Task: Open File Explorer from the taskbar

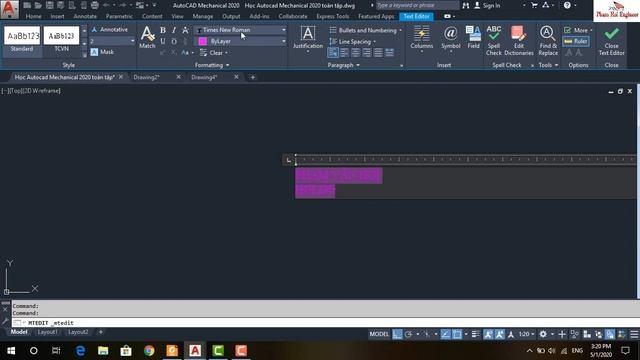Action: pyautogui.click(x=103, y=351)
